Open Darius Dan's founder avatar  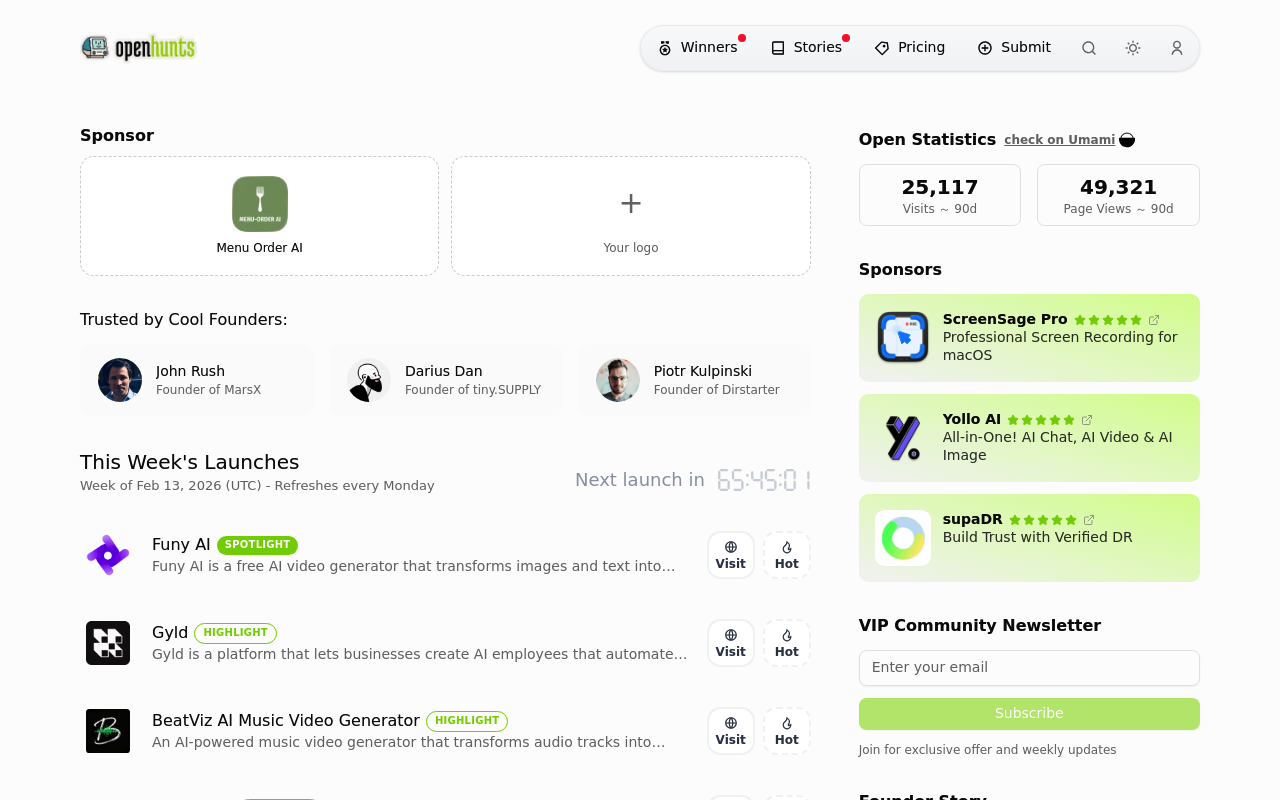coord(369,380)
